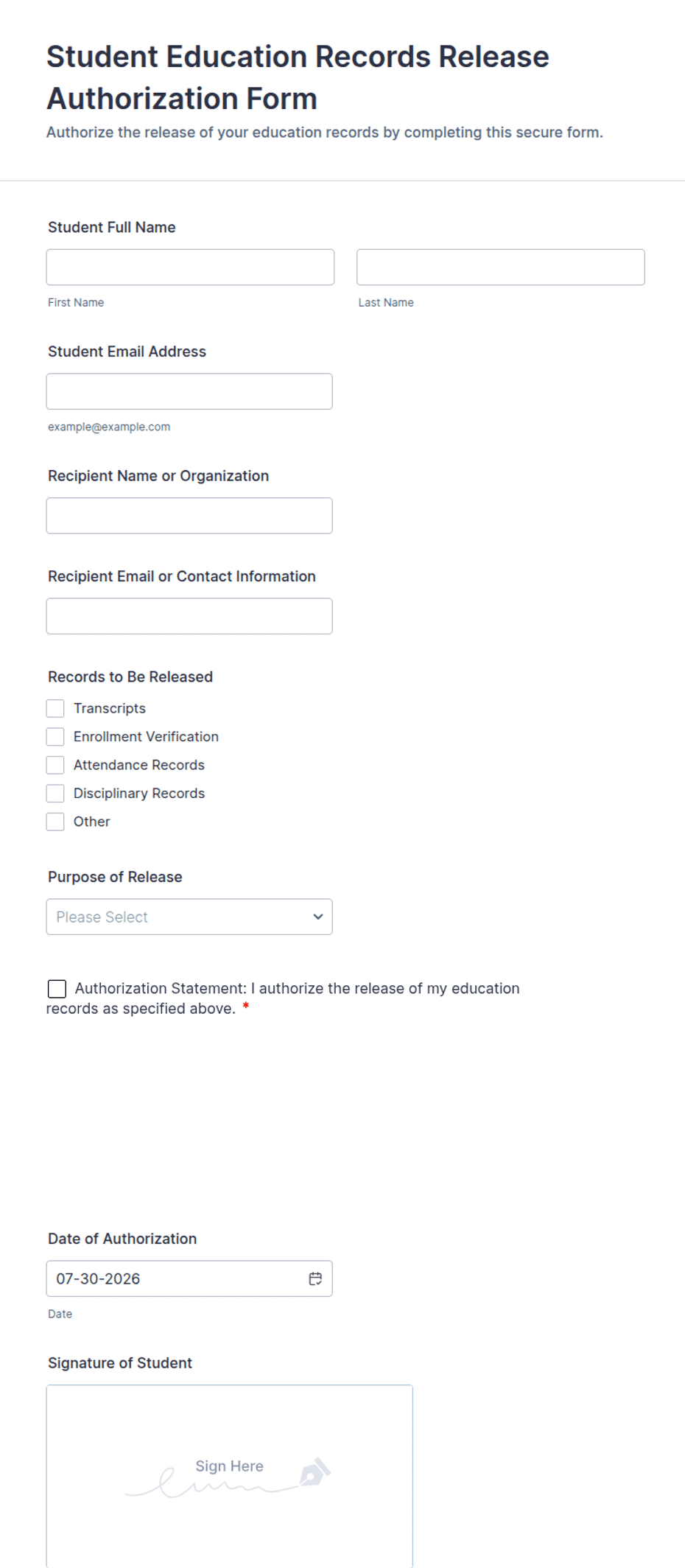Click the Student Full Name label
685x1568 pixels.
tap(112, 227)
